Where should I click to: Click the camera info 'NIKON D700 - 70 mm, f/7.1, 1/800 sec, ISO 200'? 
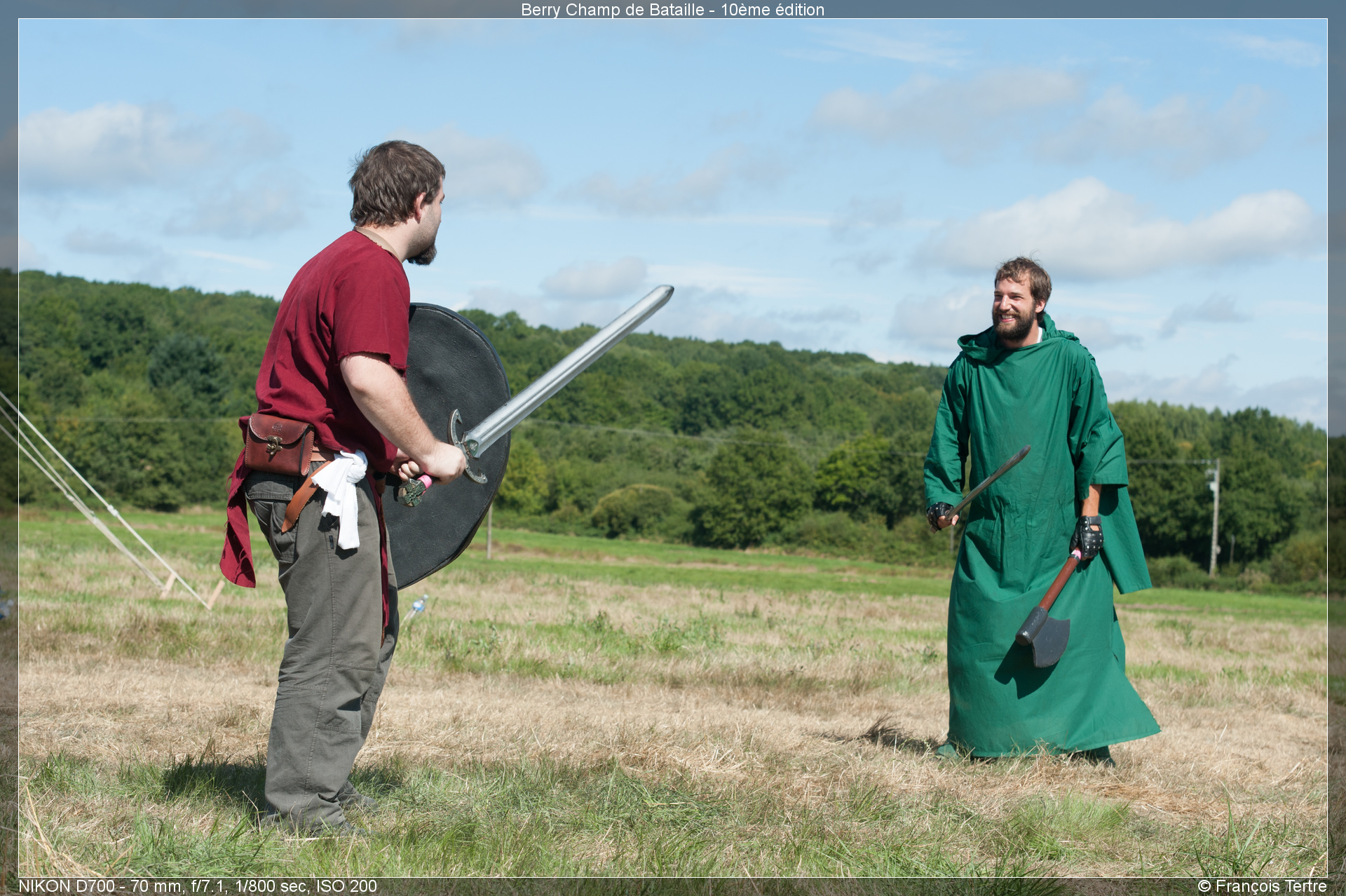coord(198,886)
